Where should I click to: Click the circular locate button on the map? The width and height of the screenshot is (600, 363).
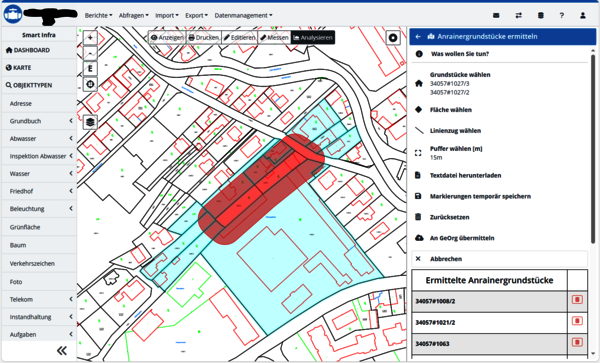(x=393, y=37)
